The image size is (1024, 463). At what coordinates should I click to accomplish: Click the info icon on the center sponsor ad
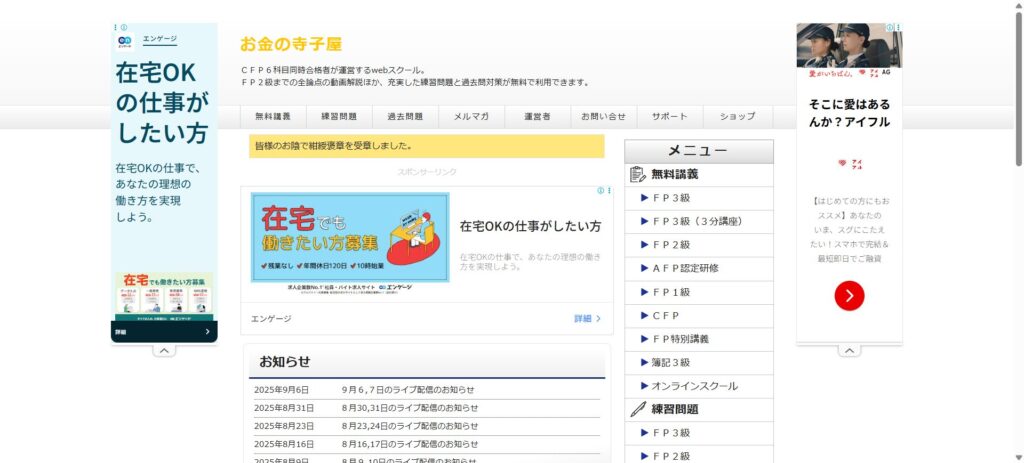click(x=601, y=191)
